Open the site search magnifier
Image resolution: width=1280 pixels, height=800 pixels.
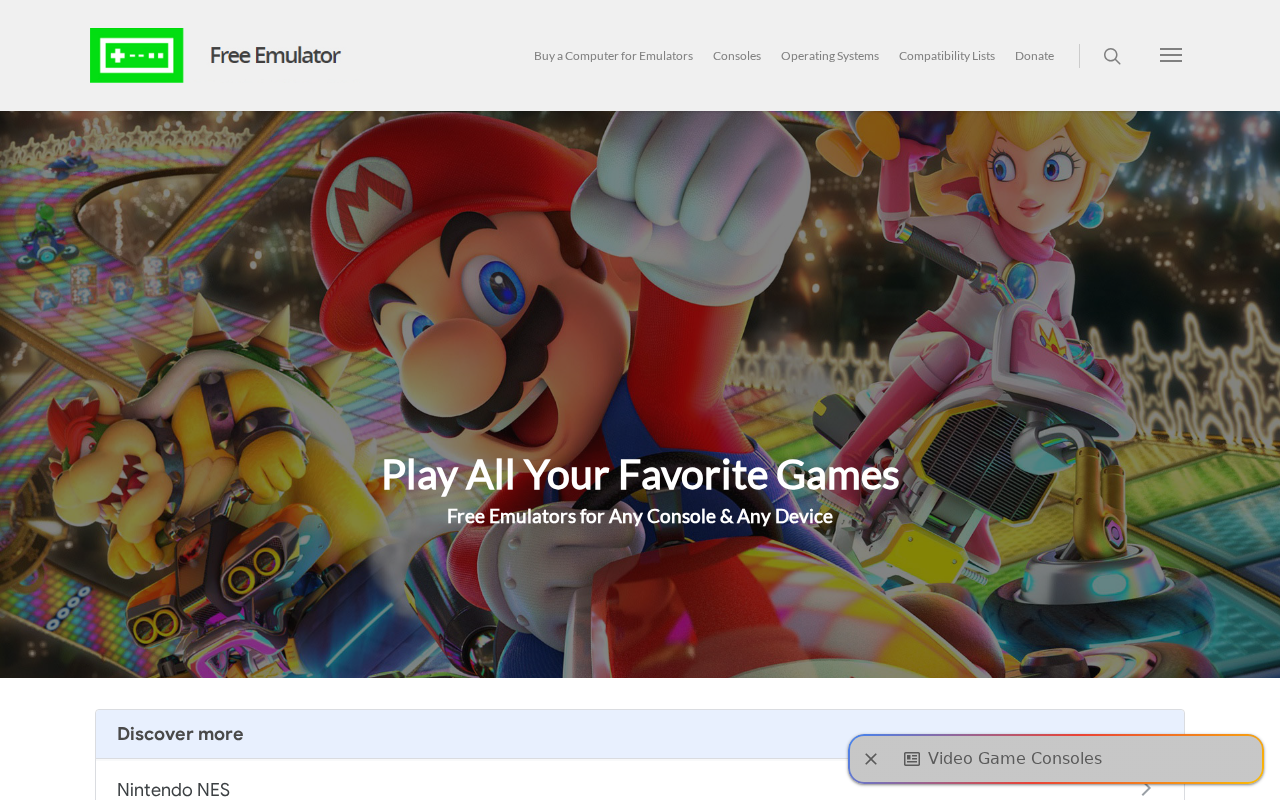coord(1112,56)
